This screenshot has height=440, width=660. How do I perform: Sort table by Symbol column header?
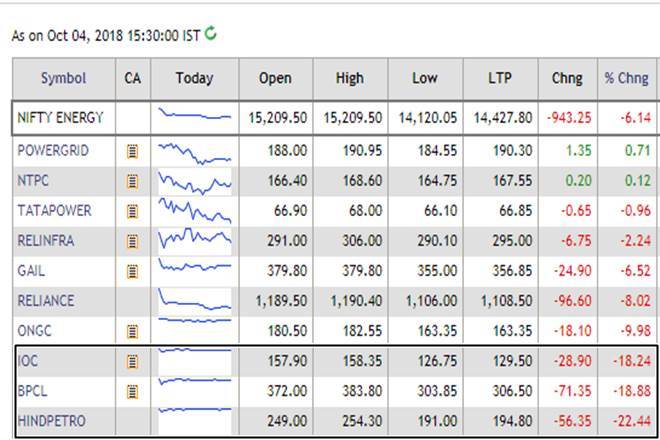point(64,78)
